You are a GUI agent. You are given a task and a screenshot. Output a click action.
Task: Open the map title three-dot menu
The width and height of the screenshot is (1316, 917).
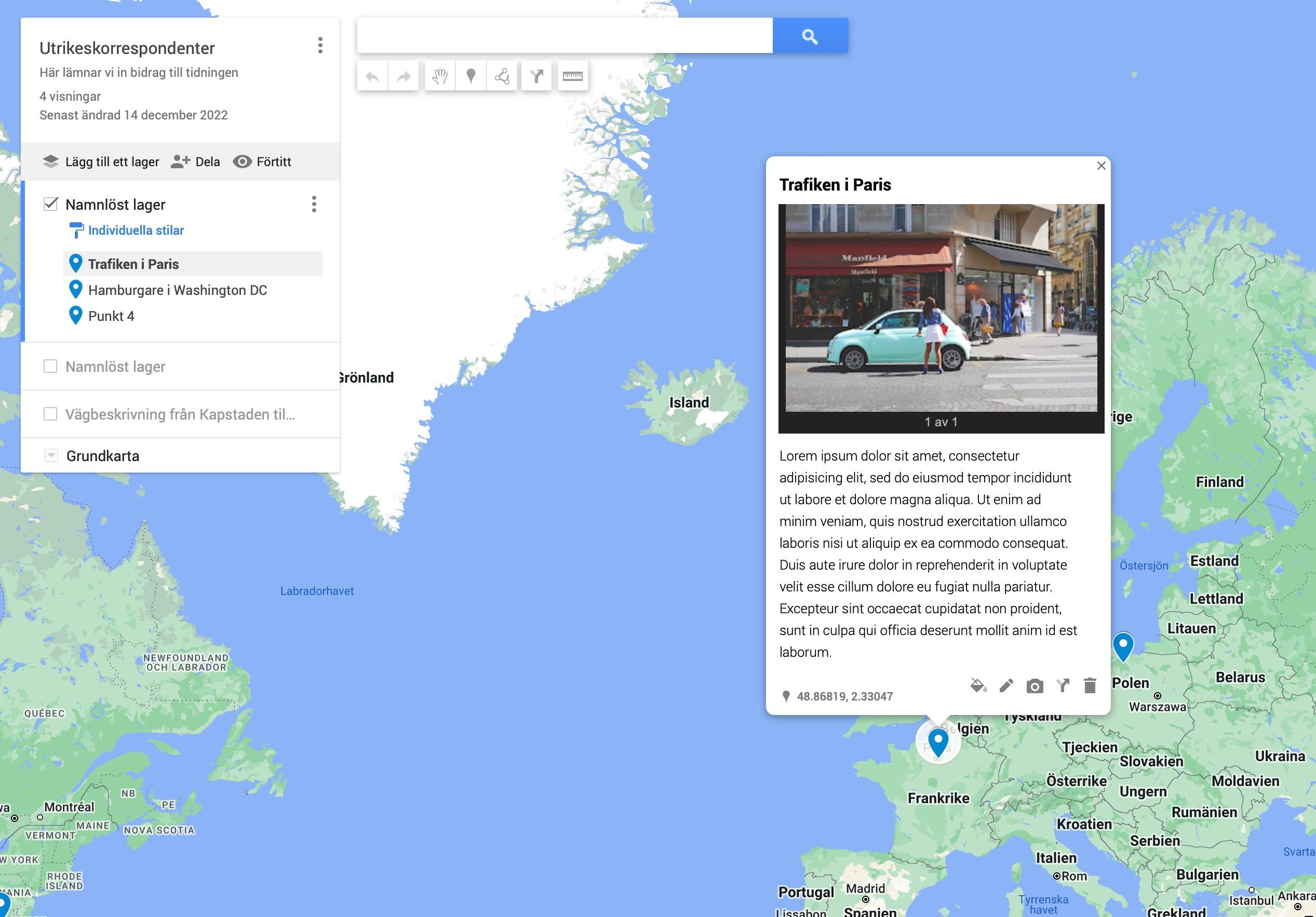320,45
